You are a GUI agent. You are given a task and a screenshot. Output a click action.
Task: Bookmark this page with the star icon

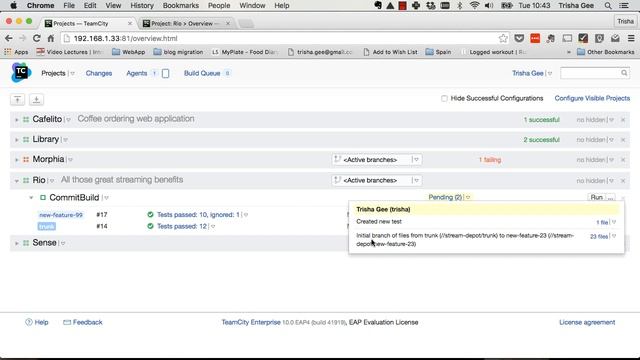click(503, 38)
